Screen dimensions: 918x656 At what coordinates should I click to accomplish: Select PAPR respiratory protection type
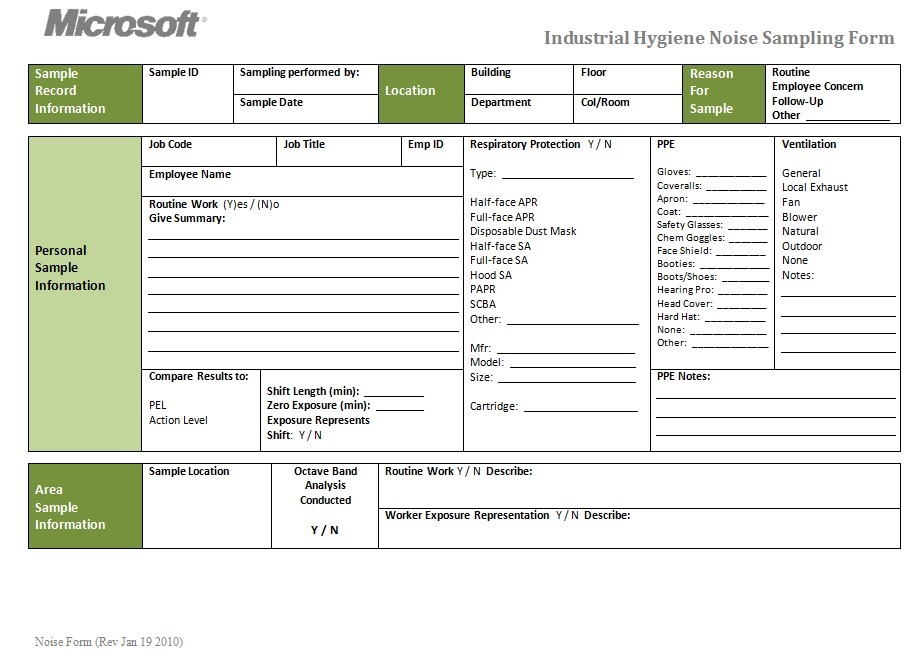click(x=483, y=289)
